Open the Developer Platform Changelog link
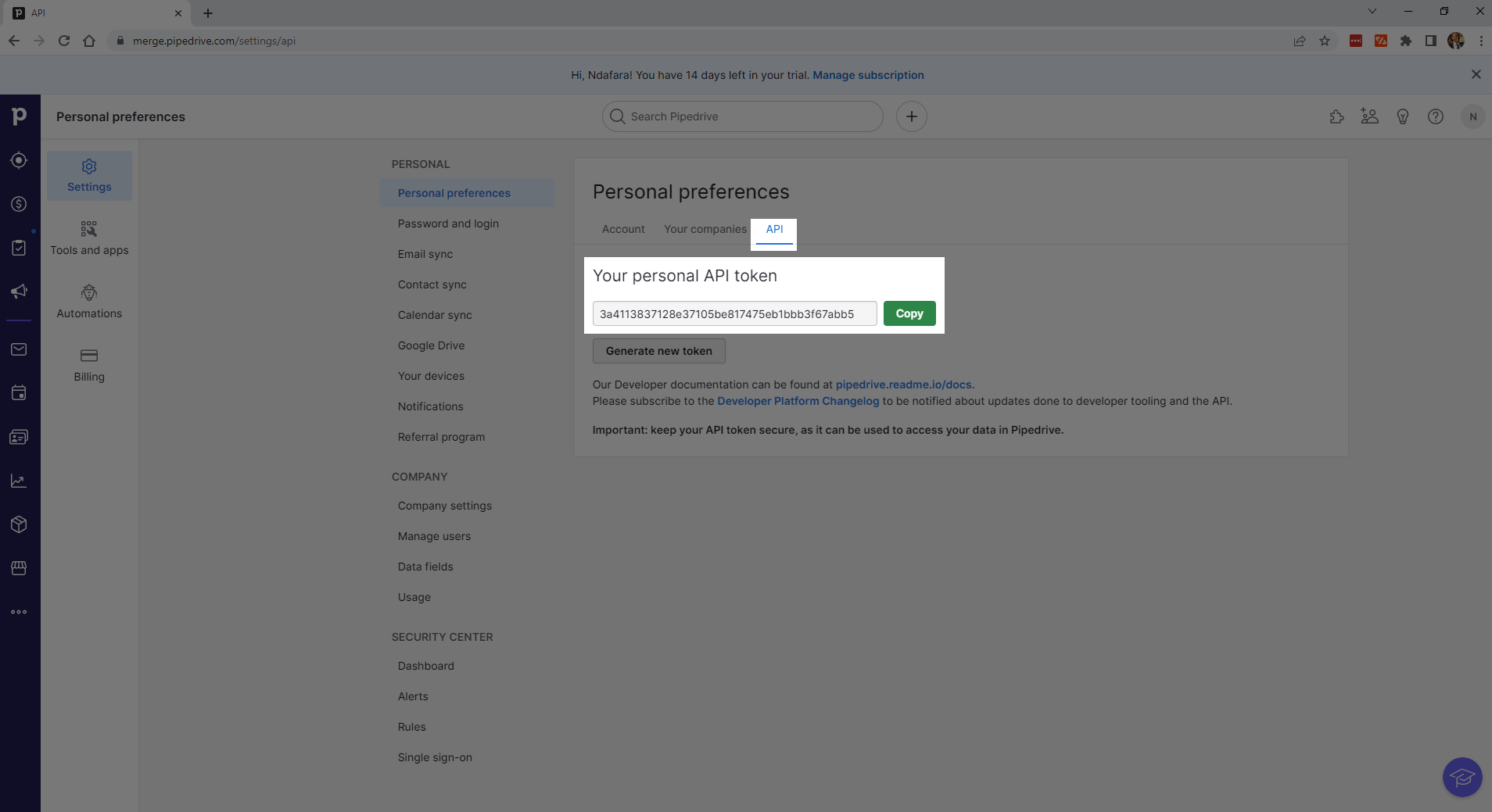Image resolution: width=1492 pixels, height=812 pixels. click(798, 400)
